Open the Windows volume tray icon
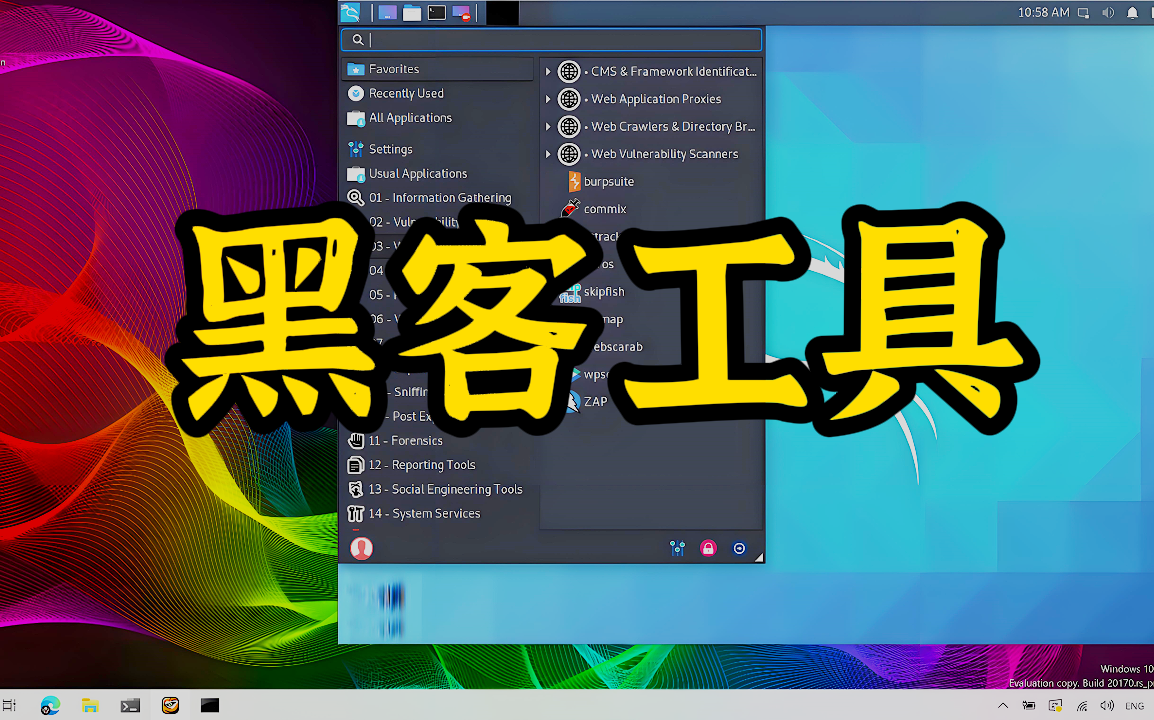This screenshot has height=720, width=1154. click(x=1107, y=706)
